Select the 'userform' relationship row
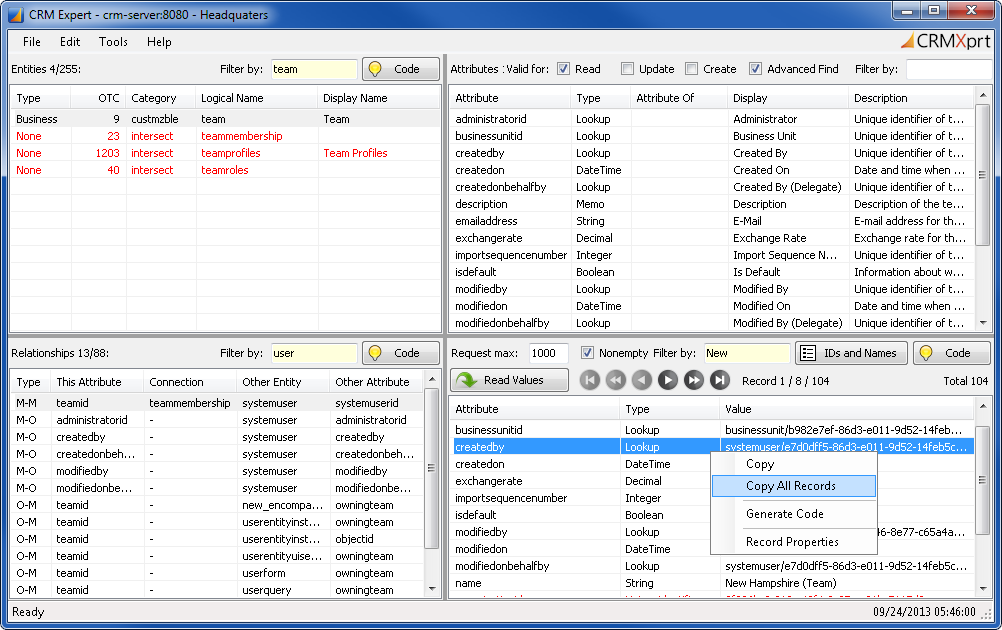 pos(217,573)
